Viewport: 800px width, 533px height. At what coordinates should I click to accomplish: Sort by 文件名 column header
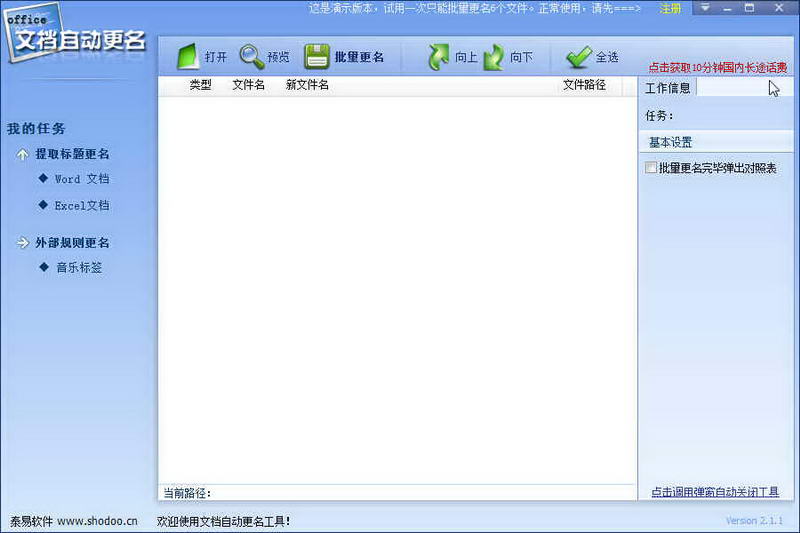[248, 85]
